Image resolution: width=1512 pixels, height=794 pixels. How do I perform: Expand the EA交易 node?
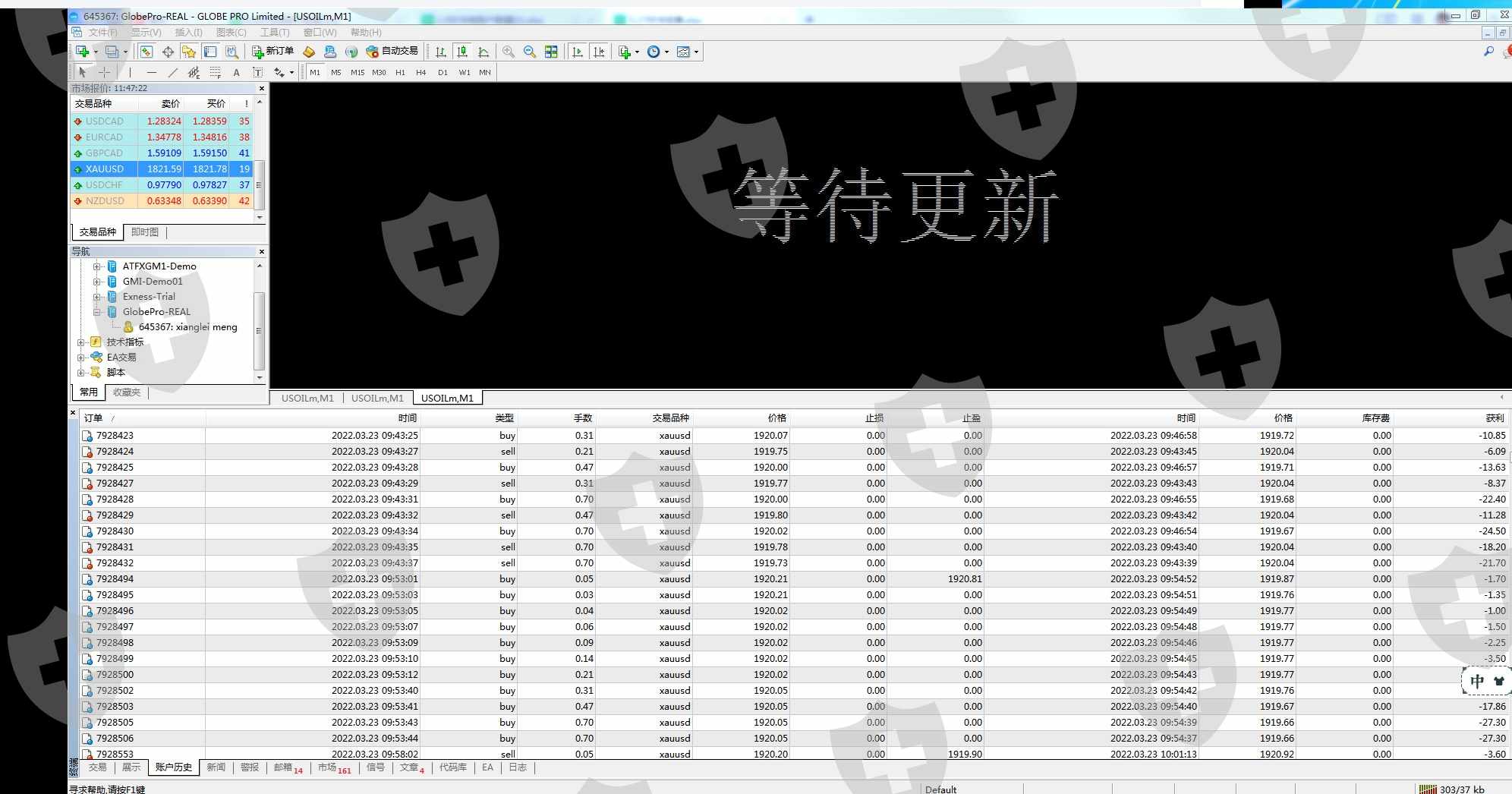click(x=81, y=358)
